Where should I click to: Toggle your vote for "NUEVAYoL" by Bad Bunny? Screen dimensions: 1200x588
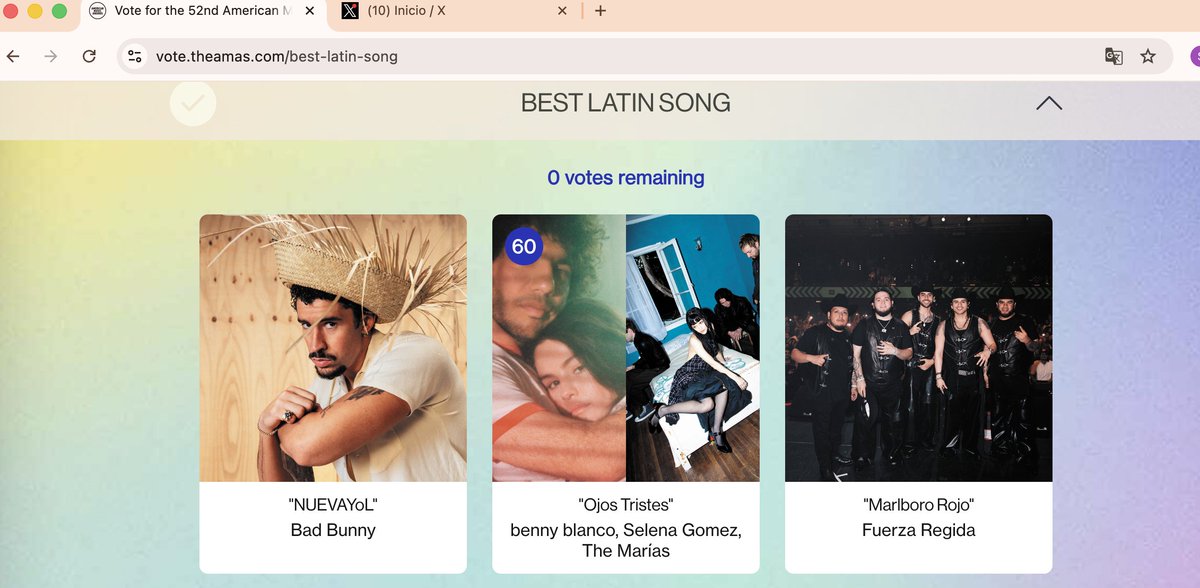[332, 346]
